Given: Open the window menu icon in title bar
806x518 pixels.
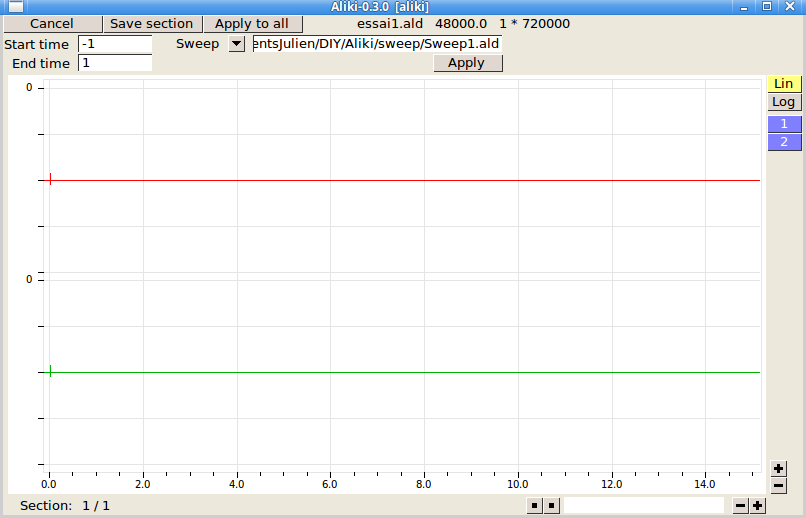Looking at the screenshot, I should (15, 6).
